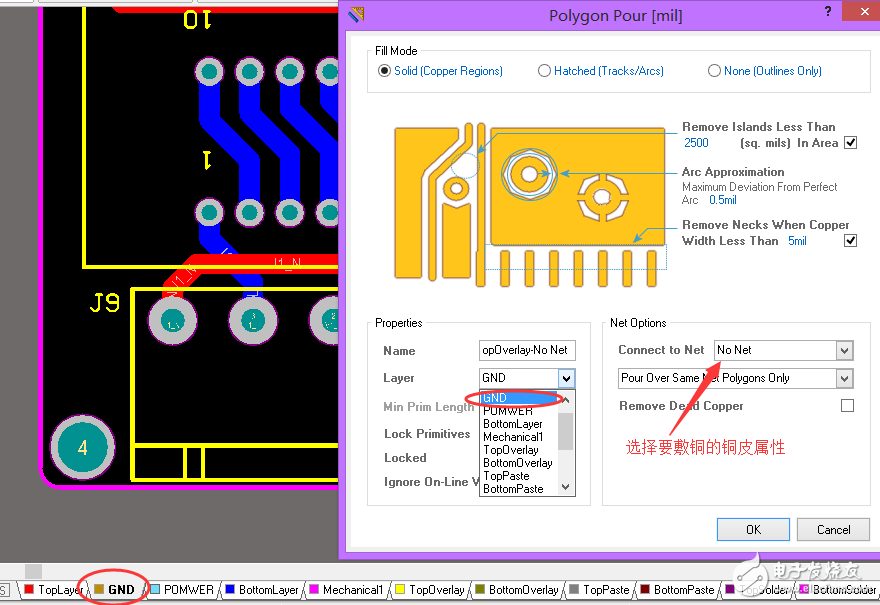Edit the 2500 sq. mils island value
Viewport: 880px width, 605px height.
click(696, 143)
